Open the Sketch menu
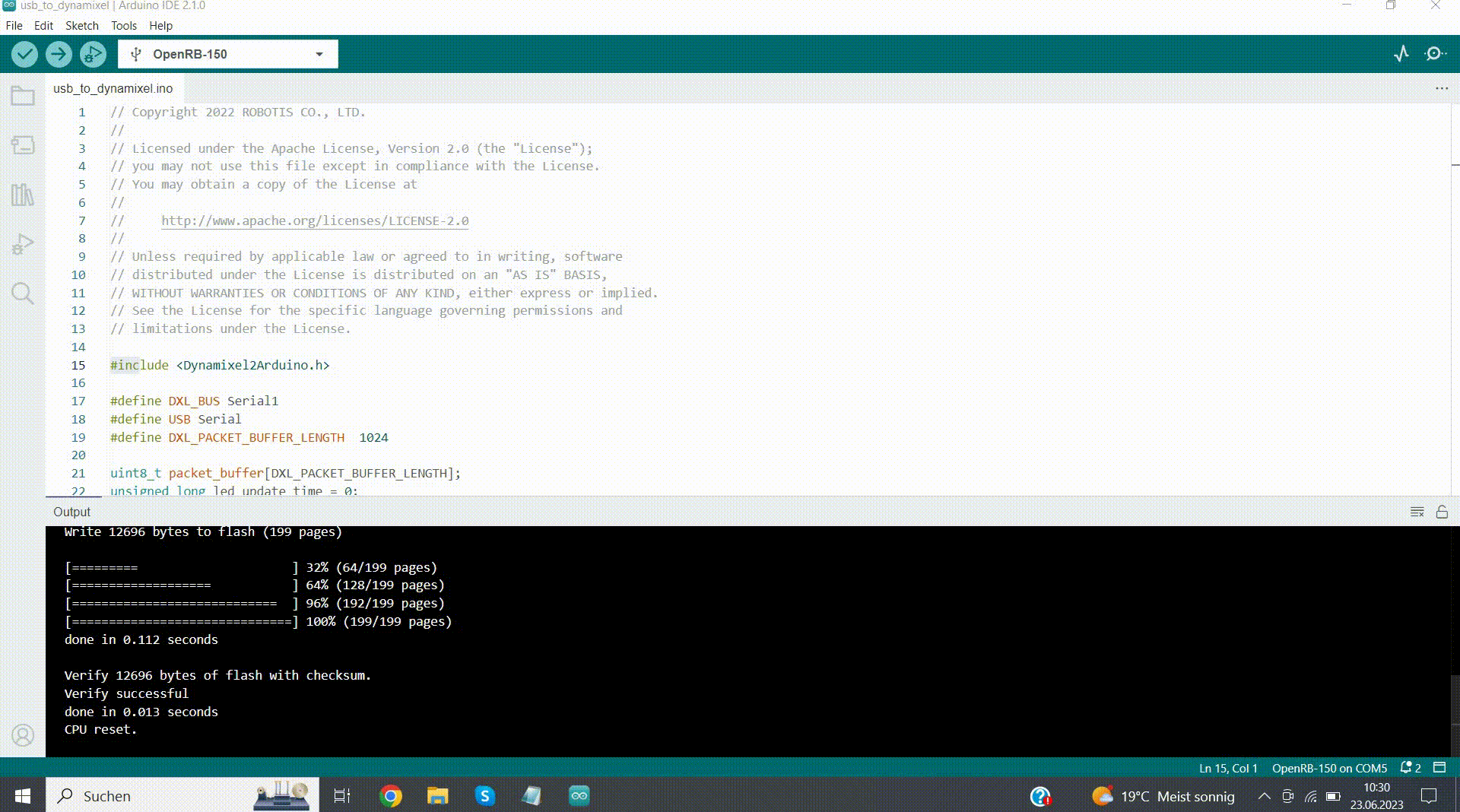Screen dimensions: 1460x812 [x=82, y=25]
